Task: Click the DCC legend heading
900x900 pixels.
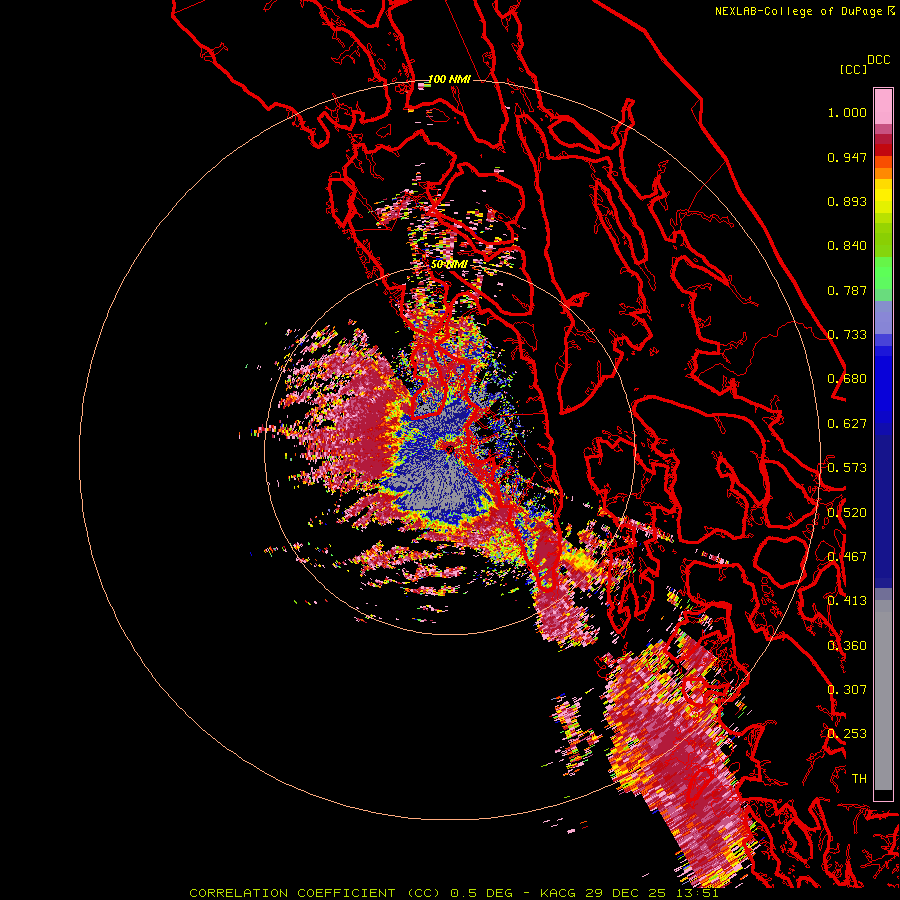Action: click(x=879, y=60)
